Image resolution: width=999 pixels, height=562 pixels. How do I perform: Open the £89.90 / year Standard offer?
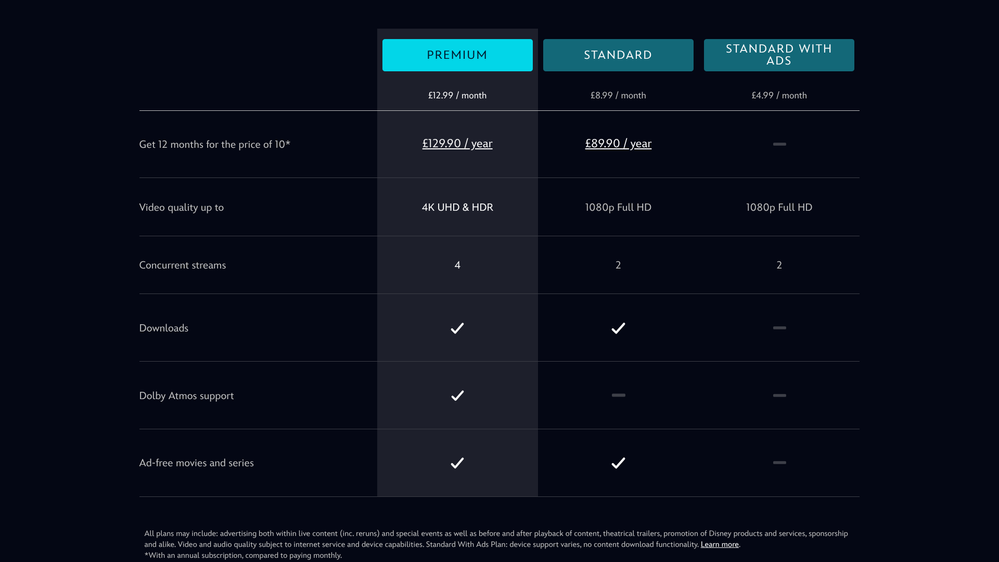[x=618, y=144]
